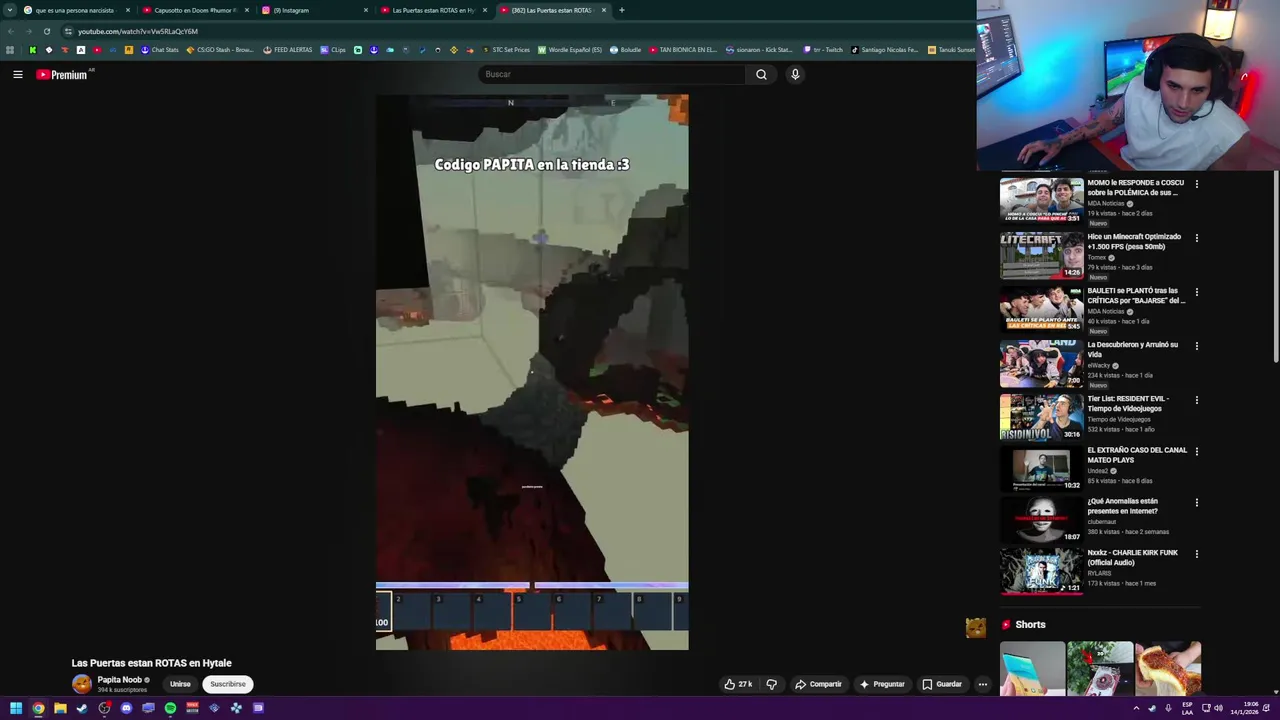Open the STC Set Prices bookmark
1280x720 pixels.
(x=506, y=50)
